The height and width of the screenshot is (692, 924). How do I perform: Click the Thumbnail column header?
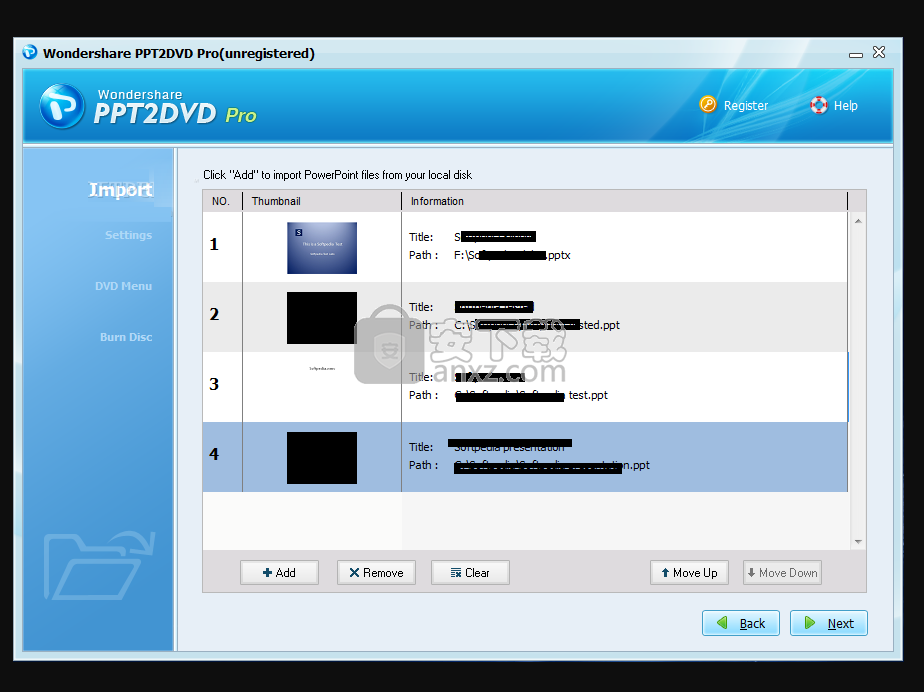tap(322, 201)
